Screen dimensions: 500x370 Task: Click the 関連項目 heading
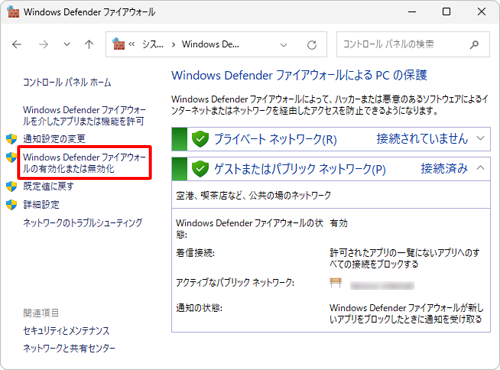click(41, 313)
